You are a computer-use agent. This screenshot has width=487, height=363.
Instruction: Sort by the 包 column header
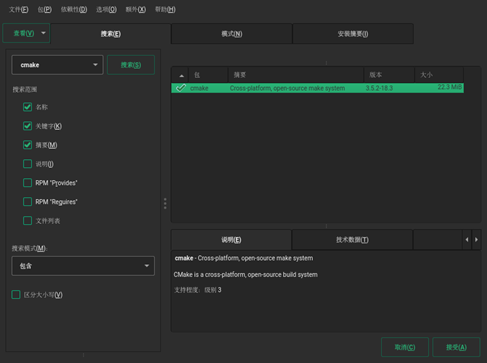pos(209,75)
